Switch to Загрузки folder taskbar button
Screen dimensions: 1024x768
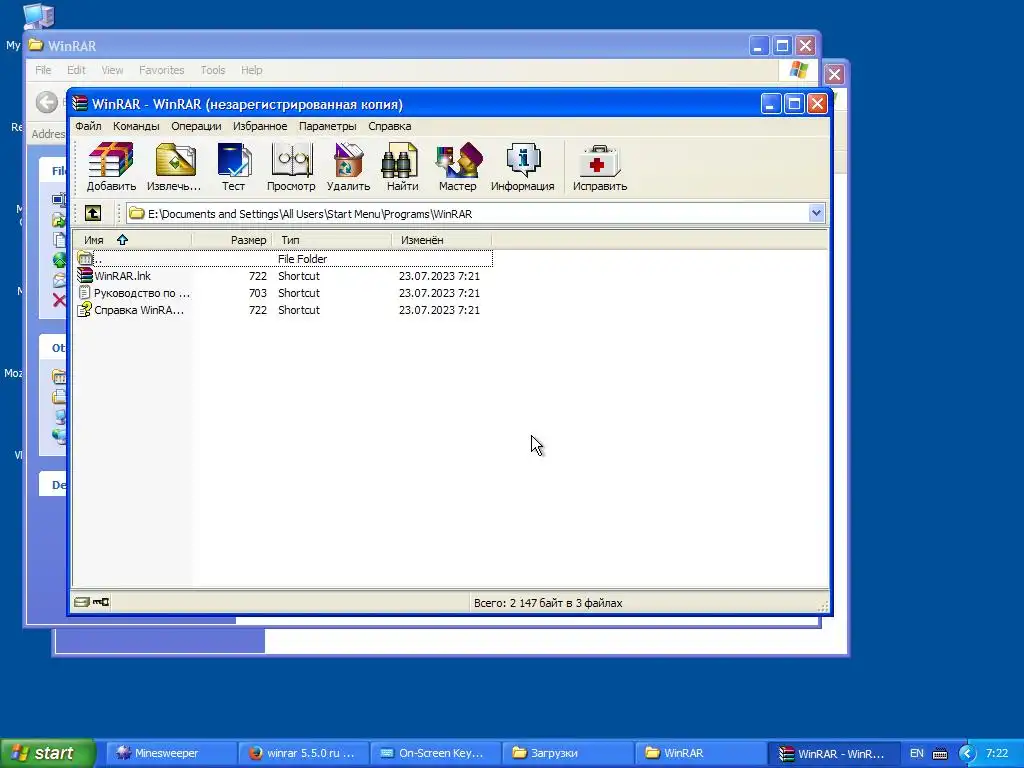pos(568,753)
